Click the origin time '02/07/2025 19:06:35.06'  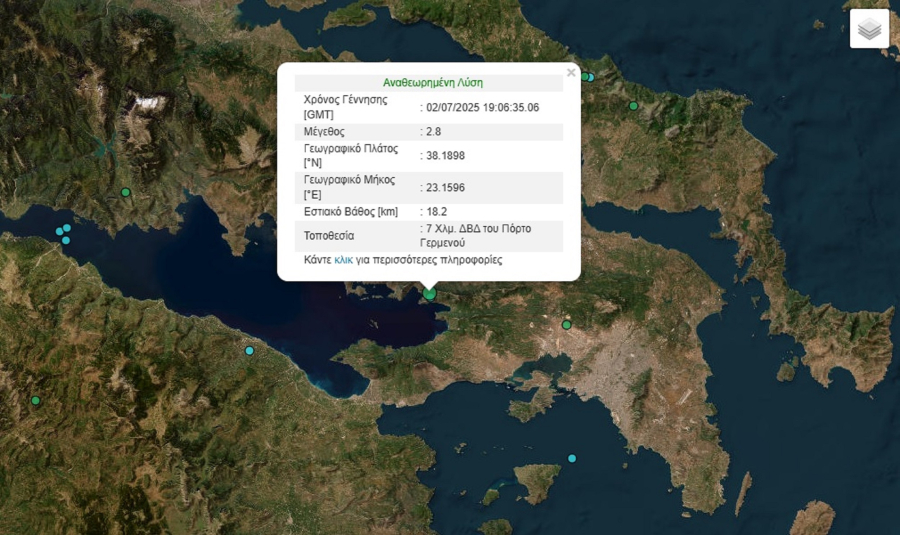point(482,107)
